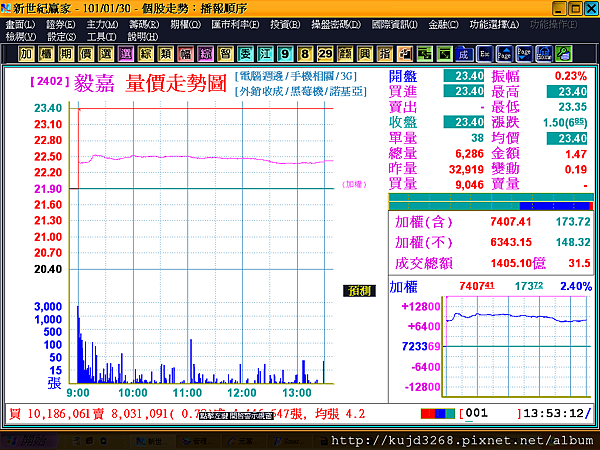This screenshot has height=450, width=600.
Task: Click the Esc toolbar button
Action: click(x=484, y=54)
